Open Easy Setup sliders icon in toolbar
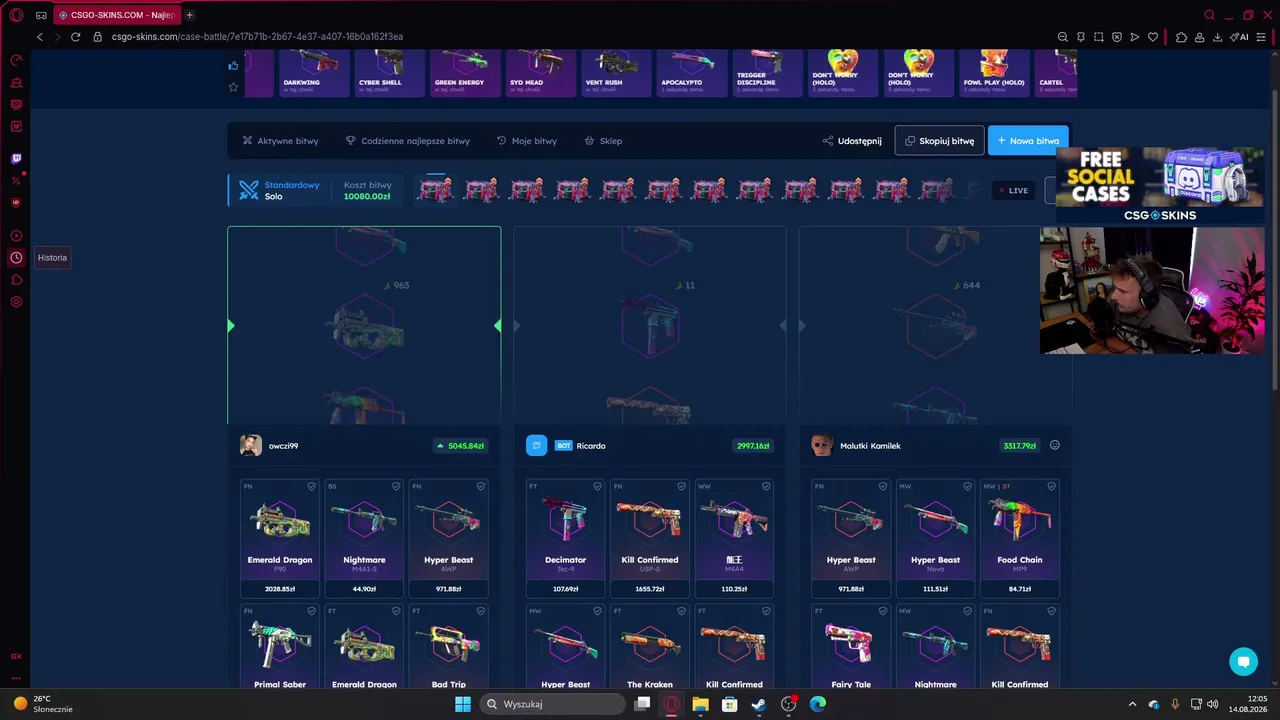 point(1262,37)
